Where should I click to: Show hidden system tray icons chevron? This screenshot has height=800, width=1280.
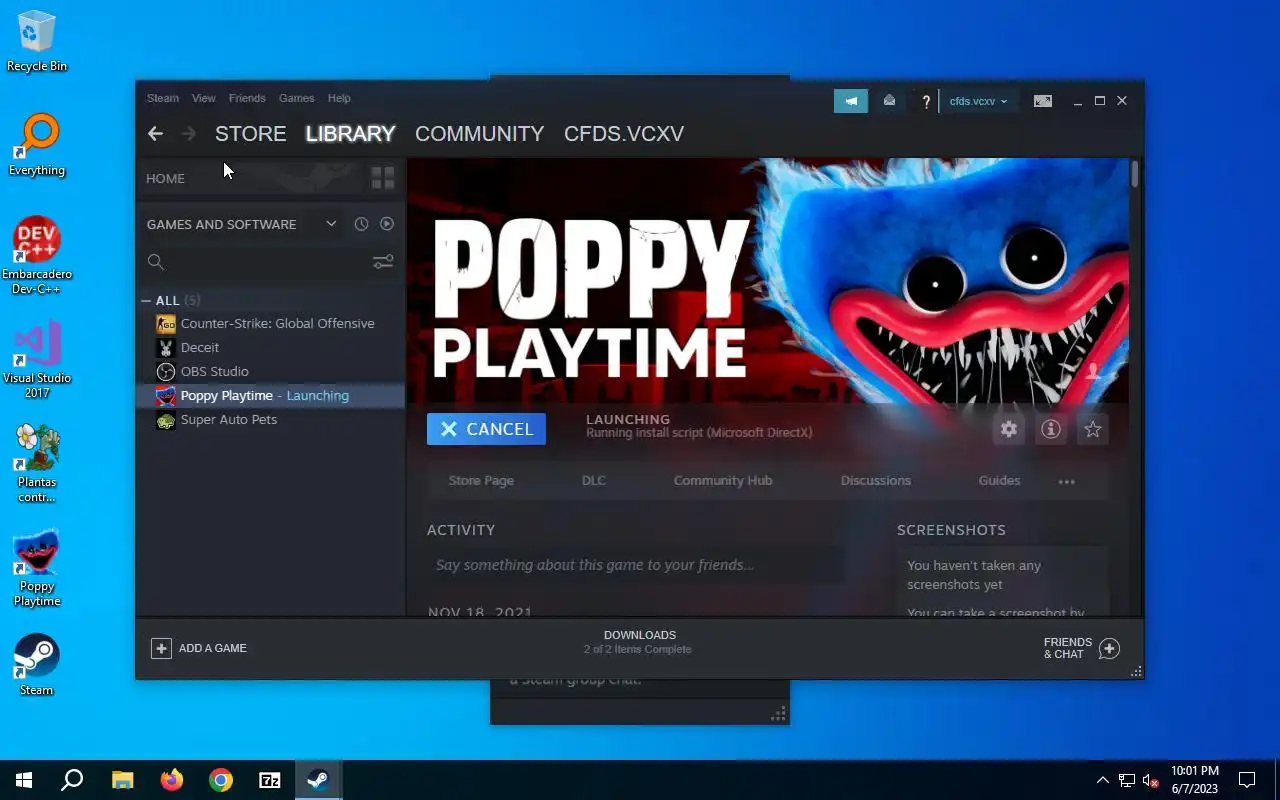(x=1102, y=780)
